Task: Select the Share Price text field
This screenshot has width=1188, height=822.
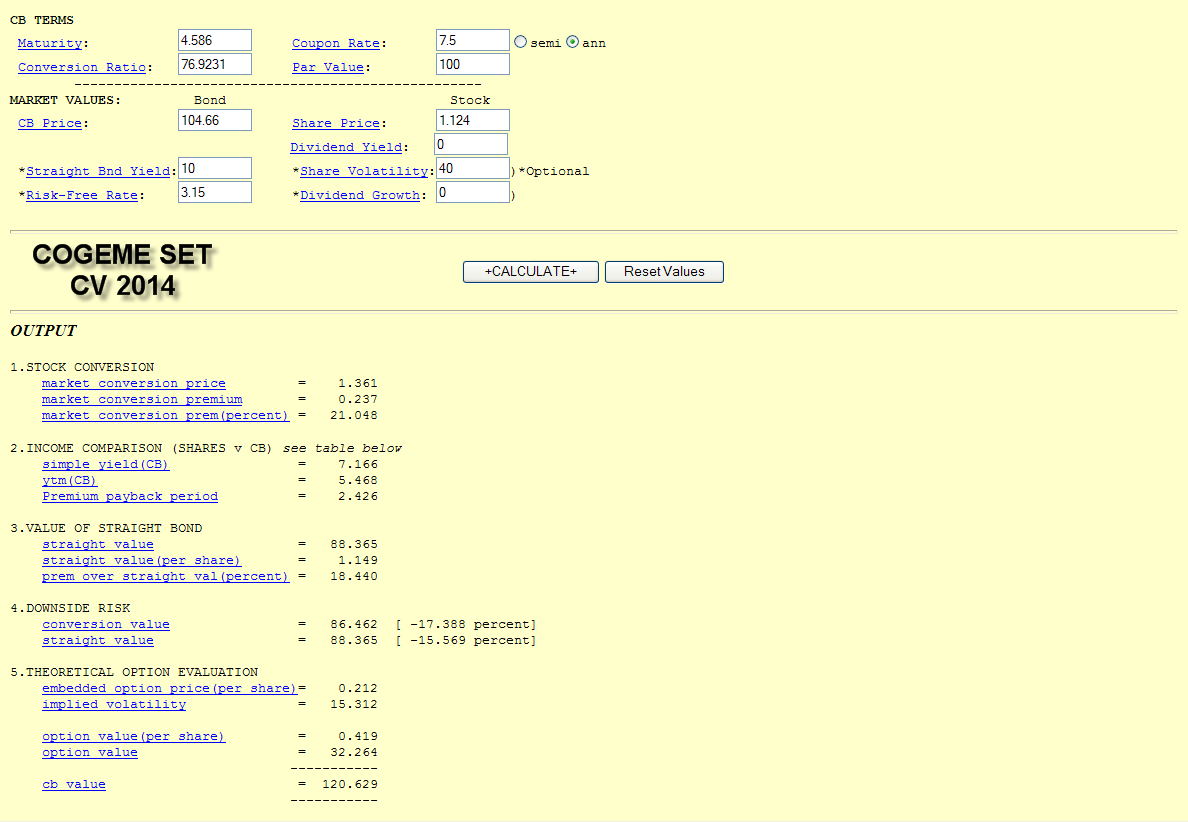Action: [x=473, y=120]
